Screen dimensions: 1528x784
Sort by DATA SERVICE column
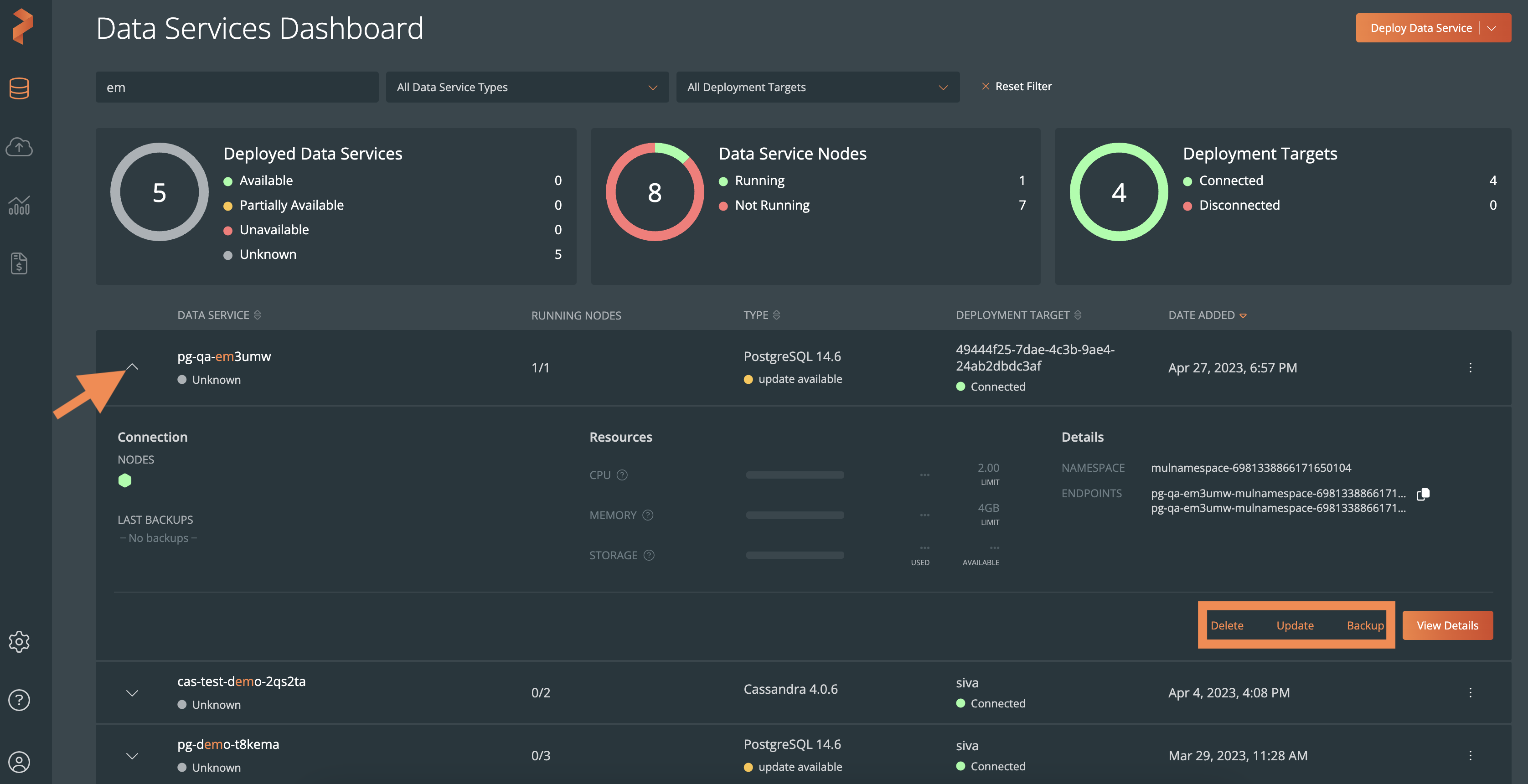(258, 315)
